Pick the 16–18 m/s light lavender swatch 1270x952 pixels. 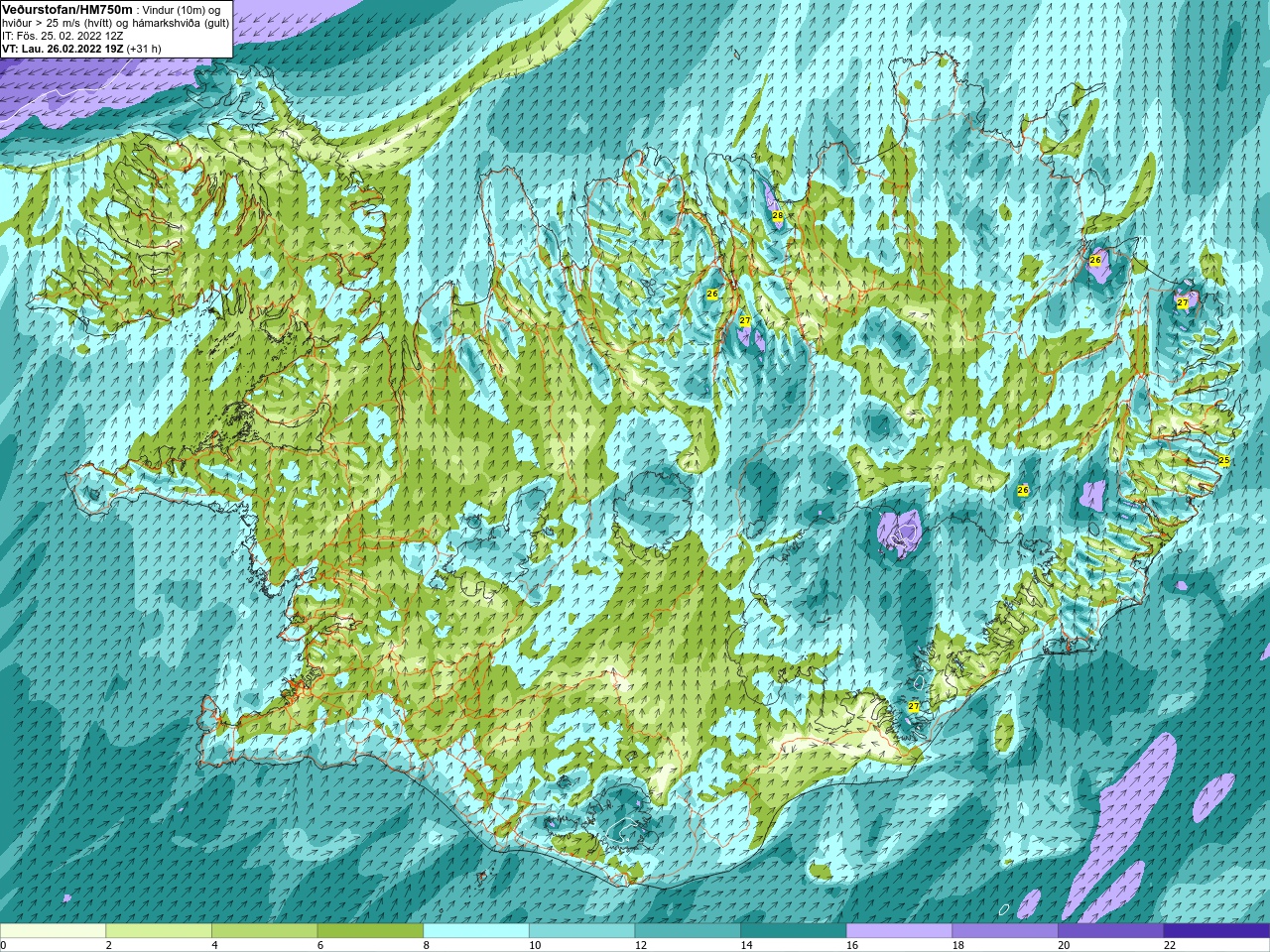pos(900,930)
